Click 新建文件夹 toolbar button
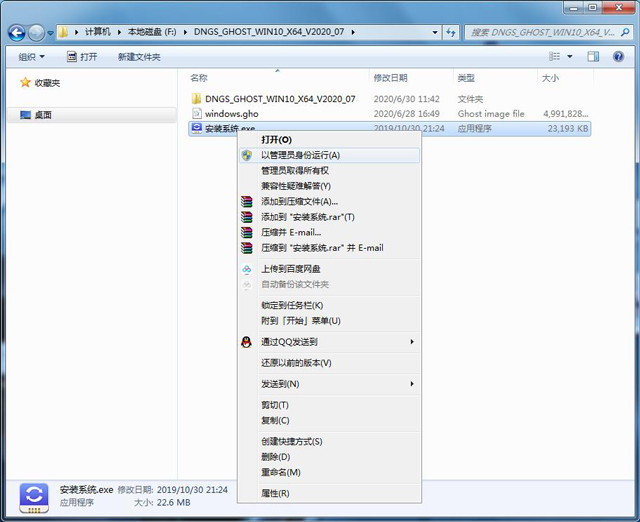This screenshot has height=522, width=640. pyautogui.click(x=139, y=57)
